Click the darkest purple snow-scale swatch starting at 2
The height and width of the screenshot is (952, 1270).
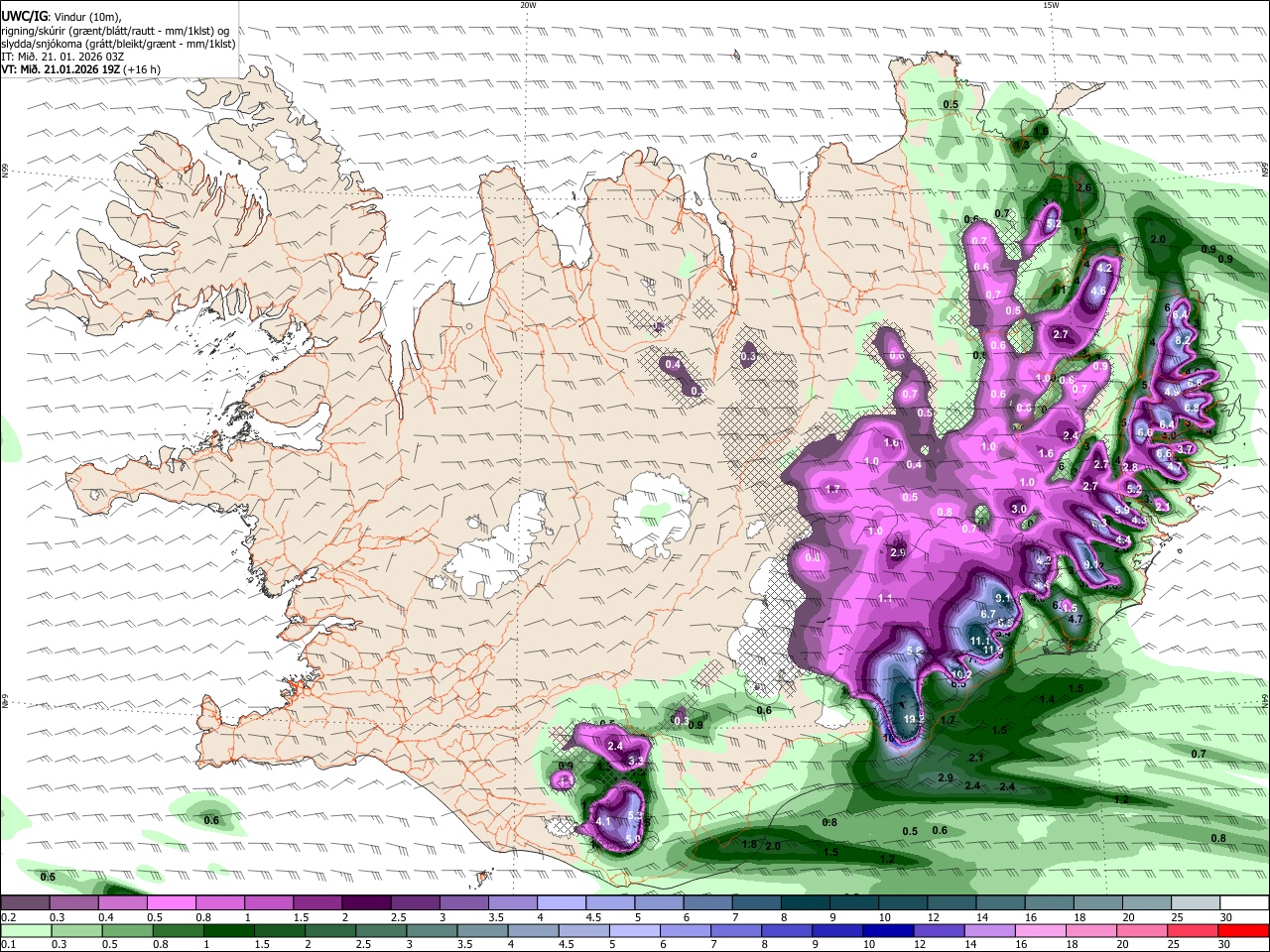coord(365,902)
